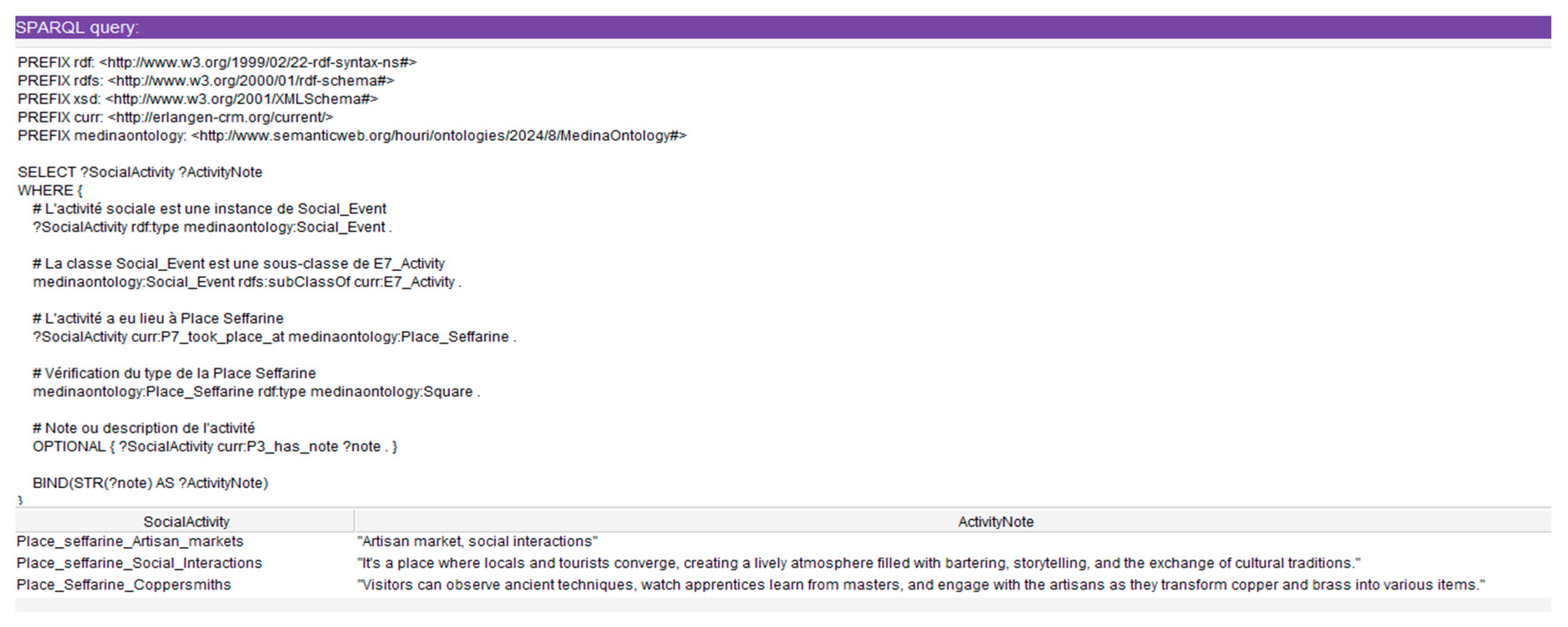Select the Place_seffarine_Social_Interactions result row
The width and height of the screenshot is (1568, 627).
coord(139,563)
